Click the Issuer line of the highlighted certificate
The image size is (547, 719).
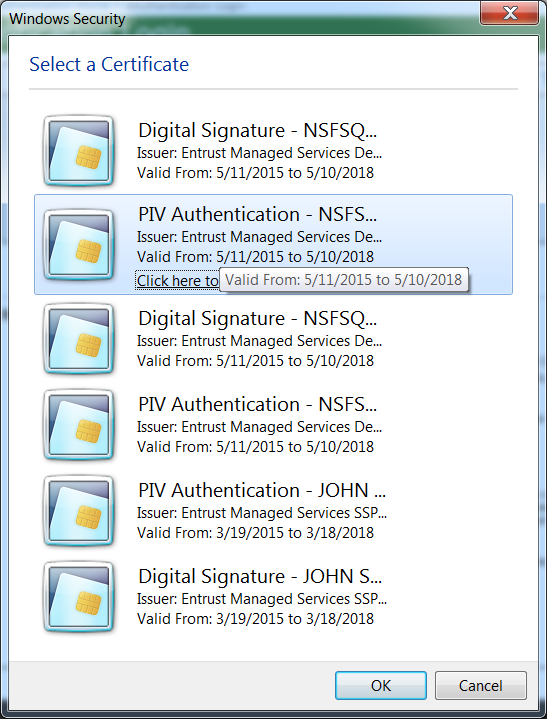pyautogui.click(x=260, y=237)
